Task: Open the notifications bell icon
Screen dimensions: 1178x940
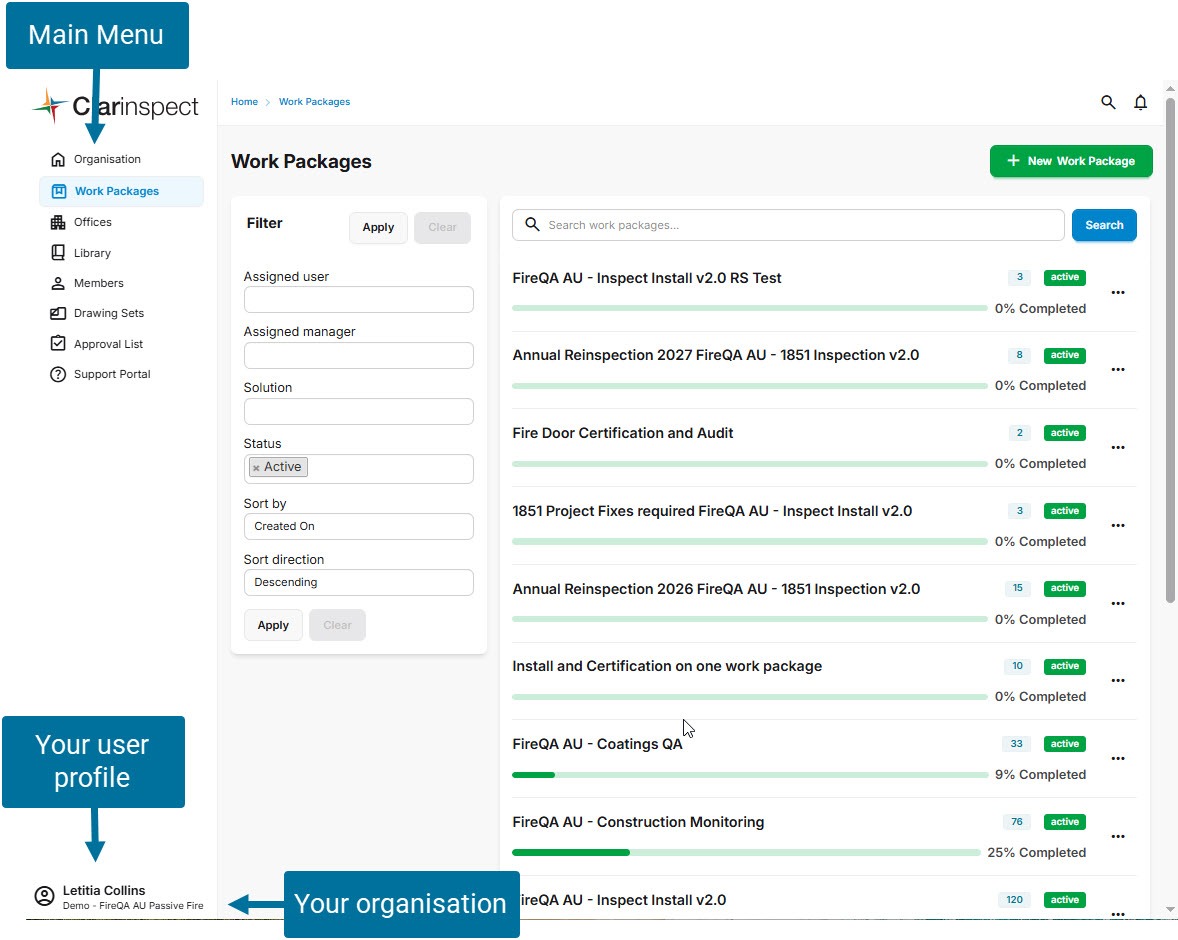Action: click(x=1140, y=102)
